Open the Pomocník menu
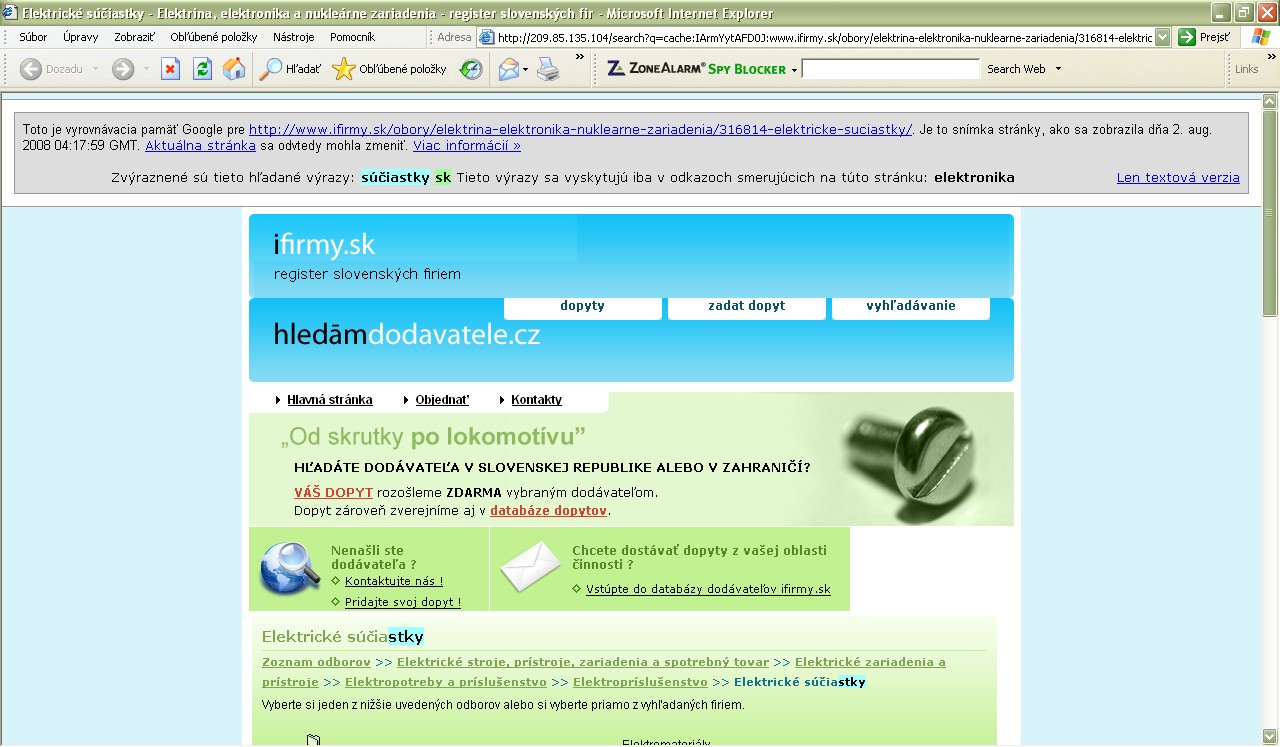This screenshot has width=1280, height=747. coord(352,37)
